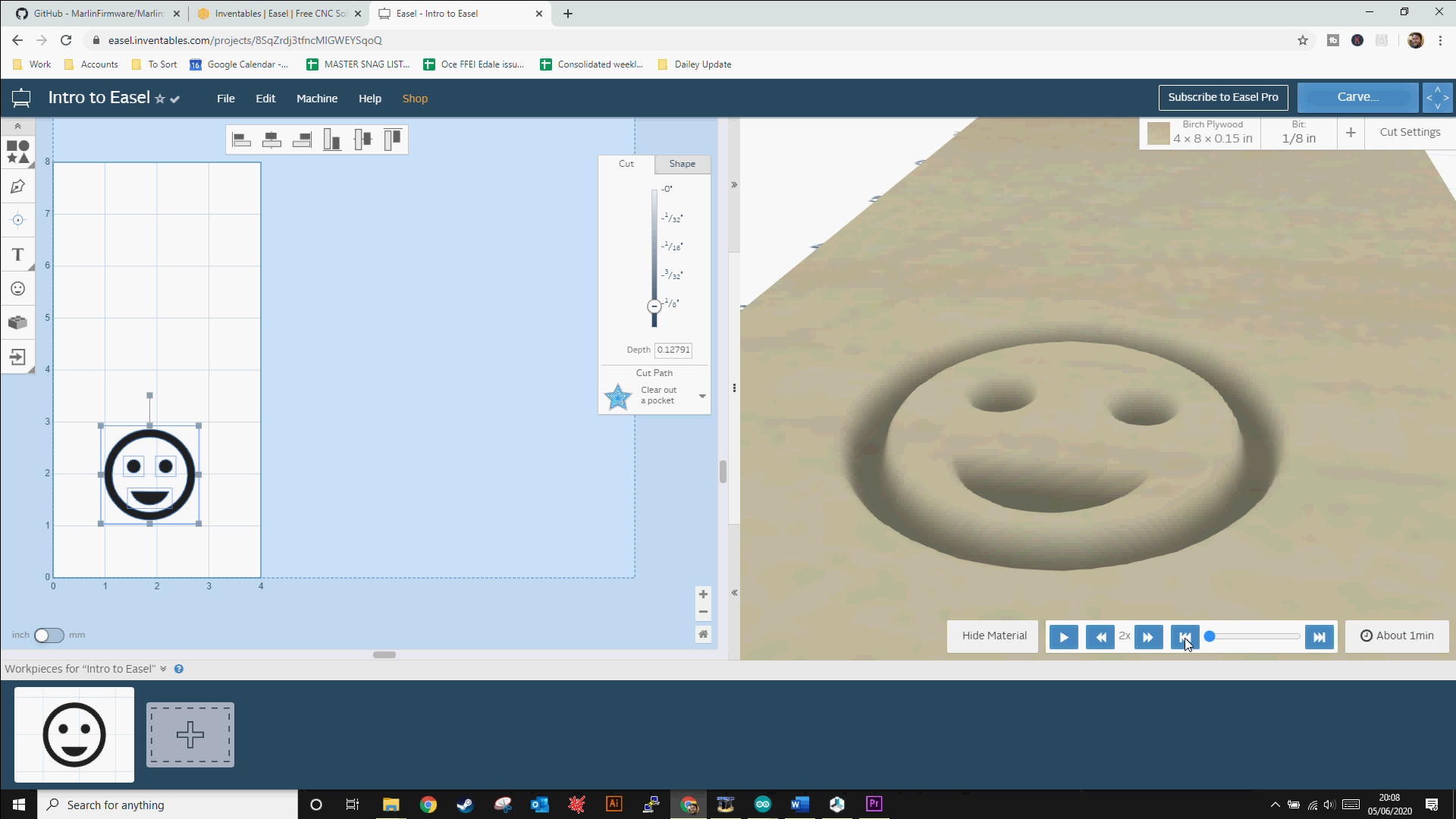Select the Pen drawing tool
This screenshot has height=819, width=1456.
point(17,187)
